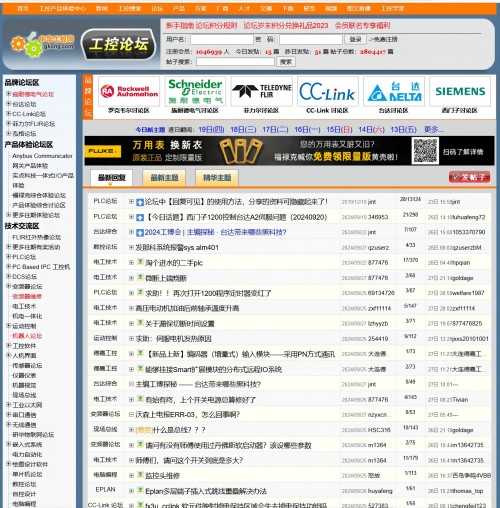This screenshot has width=500, height=508.
Task: Click the 登录 login button
Action: click(355, 39)
